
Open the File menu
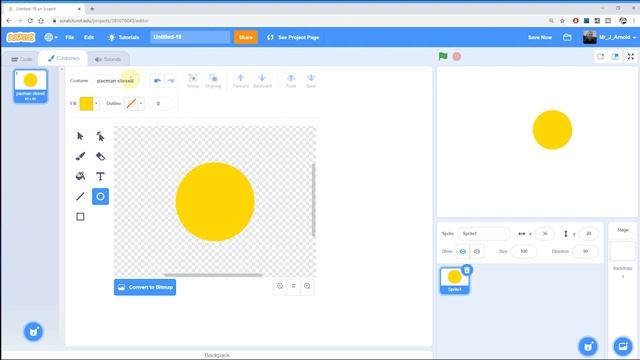click(70, 37)
